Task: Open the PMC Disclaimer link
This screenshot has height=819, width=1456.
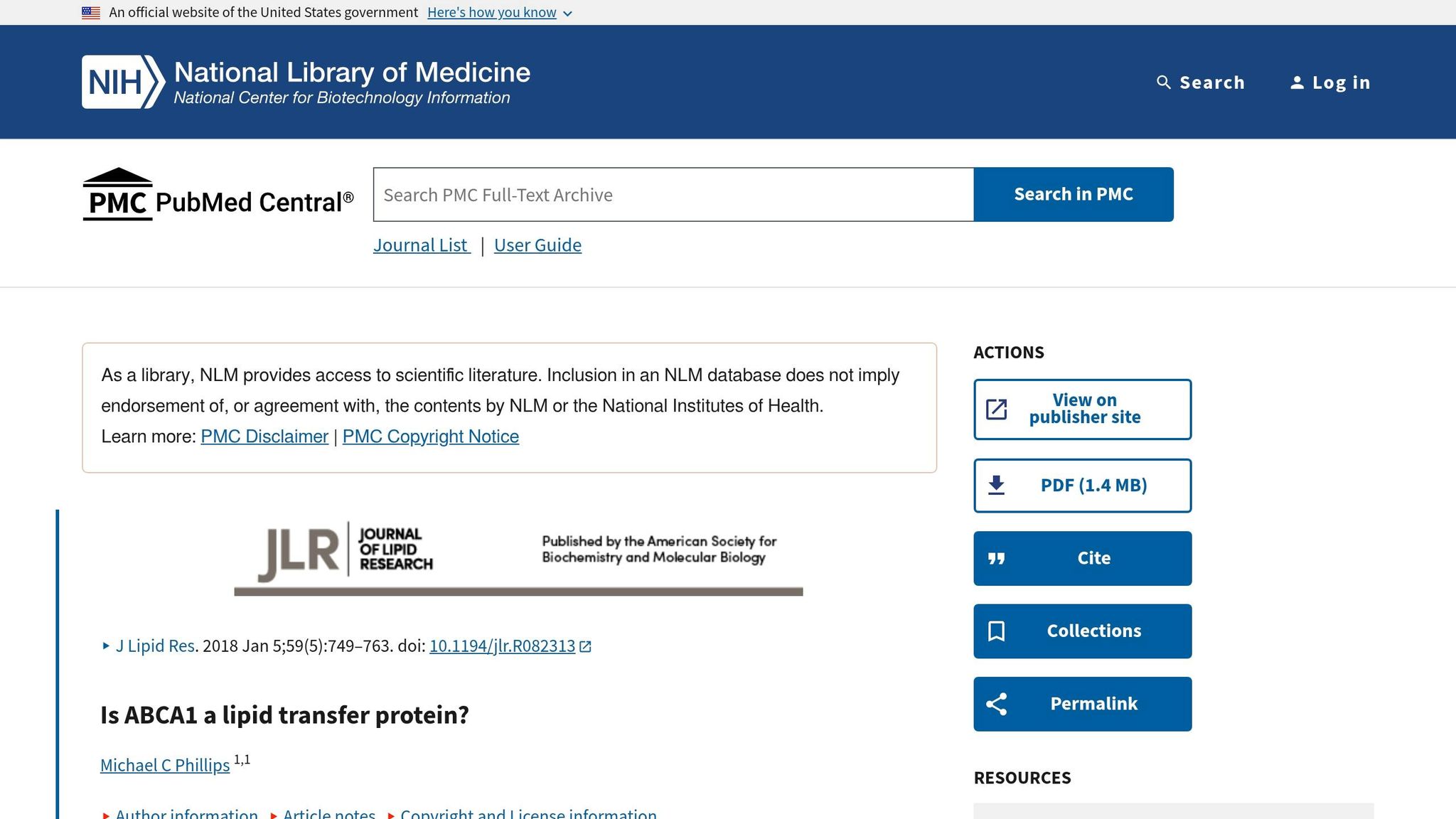Action: click(x=264, y=437)
